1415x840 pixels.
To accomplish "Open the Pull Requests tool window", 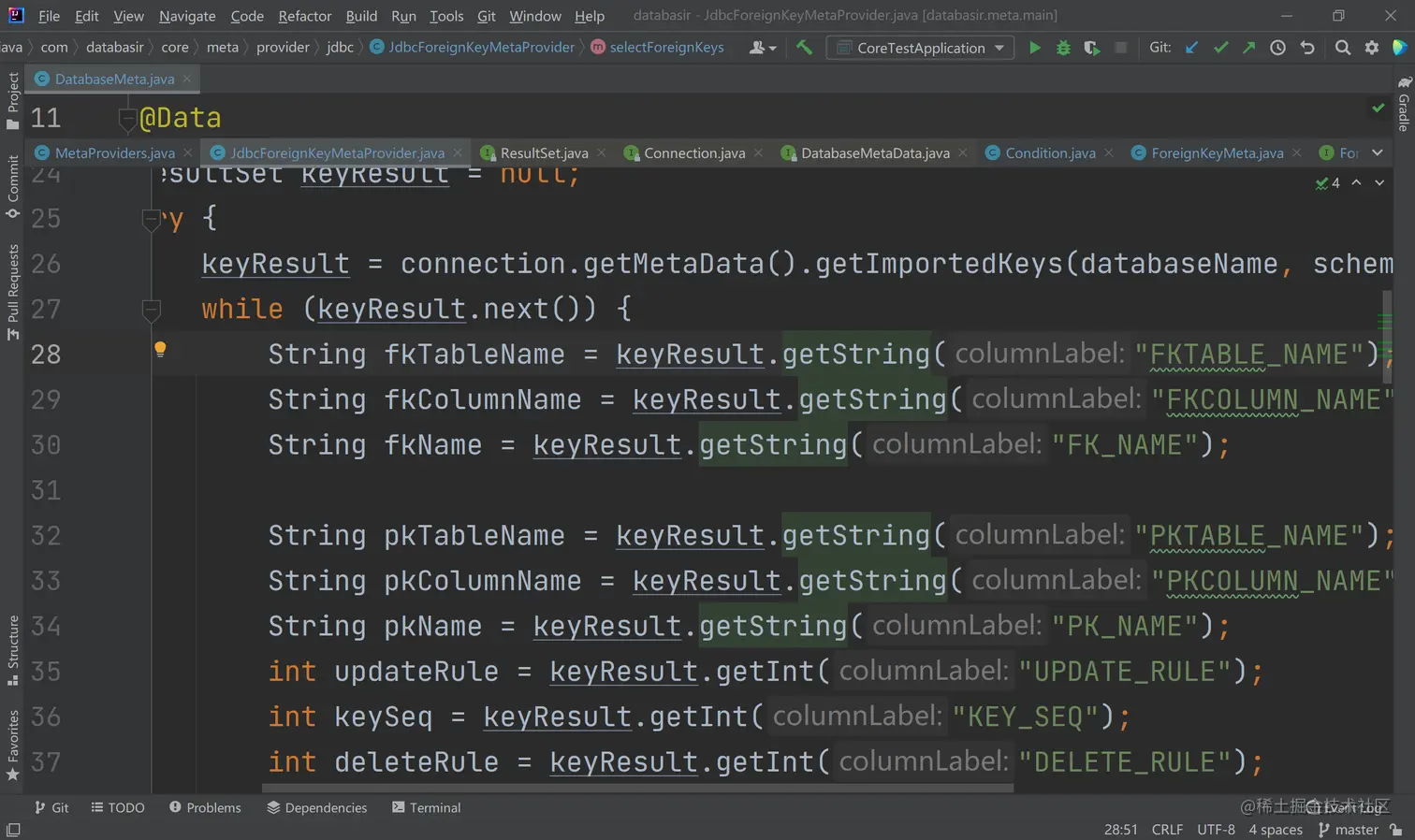I will [x=13, y=292].
